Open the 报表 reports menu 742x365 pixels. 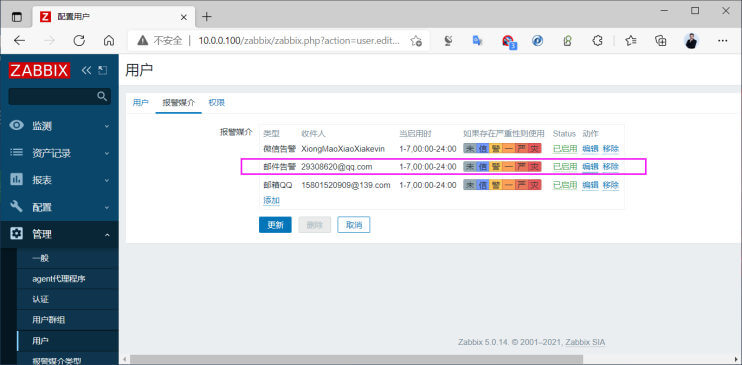pos(59,180)
